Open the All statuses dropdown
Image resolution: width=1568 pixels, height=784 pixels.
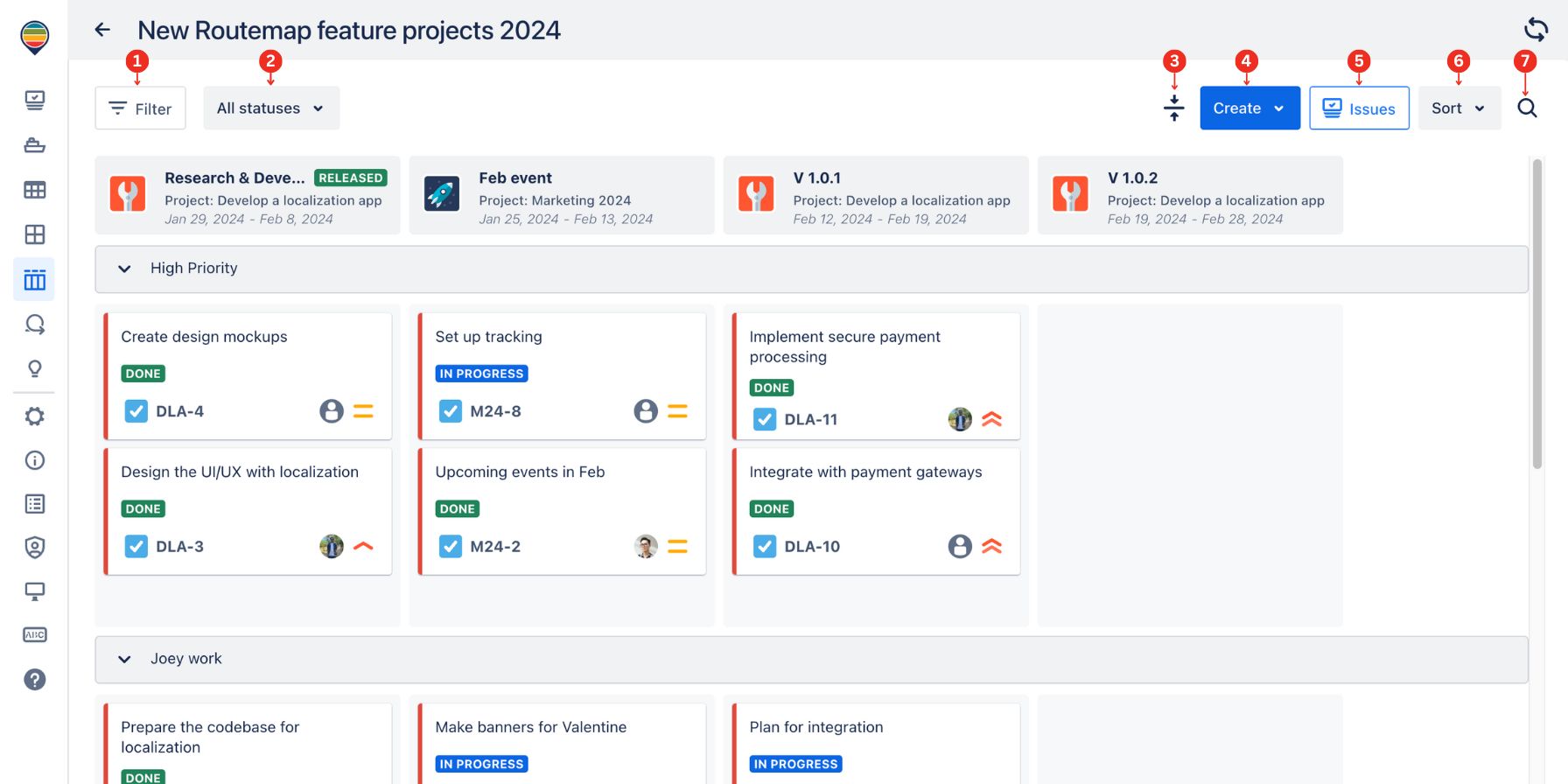pos(271,108)
